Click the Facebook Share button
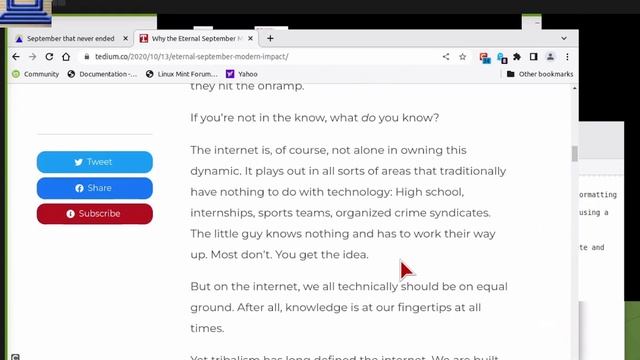640x360 pixels. pyautogui.click(x=95, y=188)
